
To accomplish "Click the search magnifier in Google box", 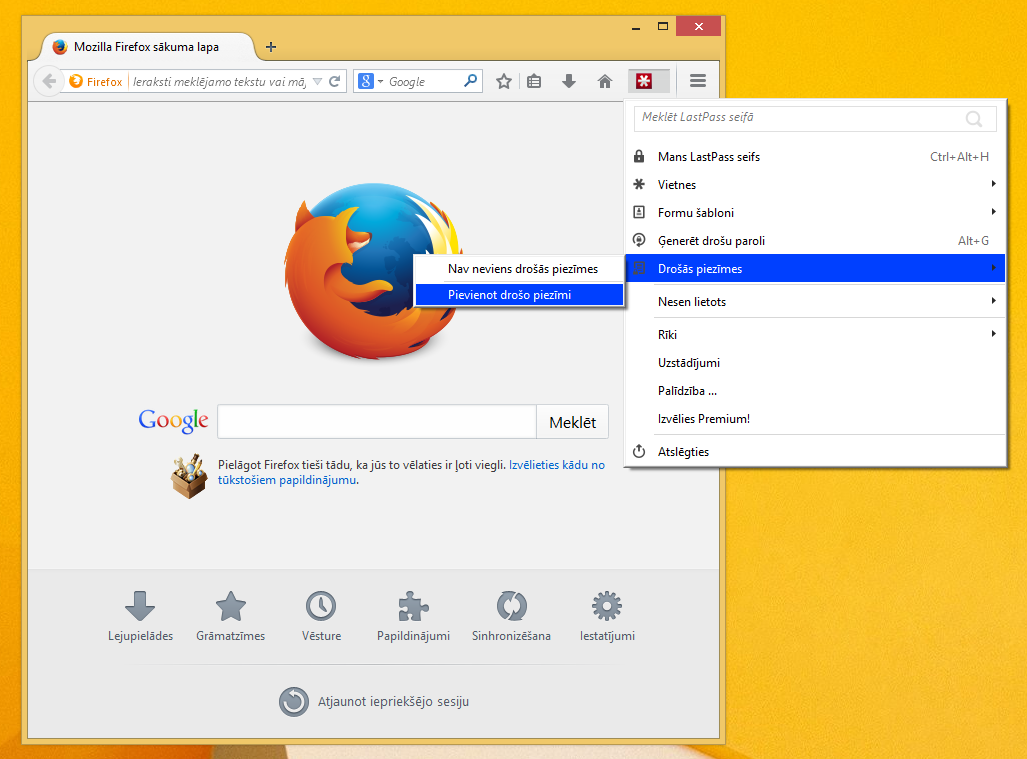I will 470,81.
